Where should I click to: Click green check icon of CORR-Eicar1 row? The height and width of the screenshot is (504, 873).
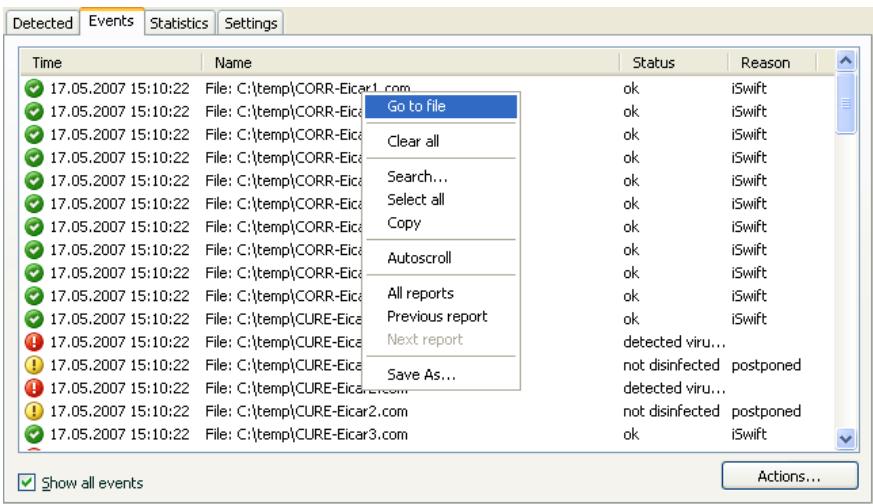(x=34, y=88)
